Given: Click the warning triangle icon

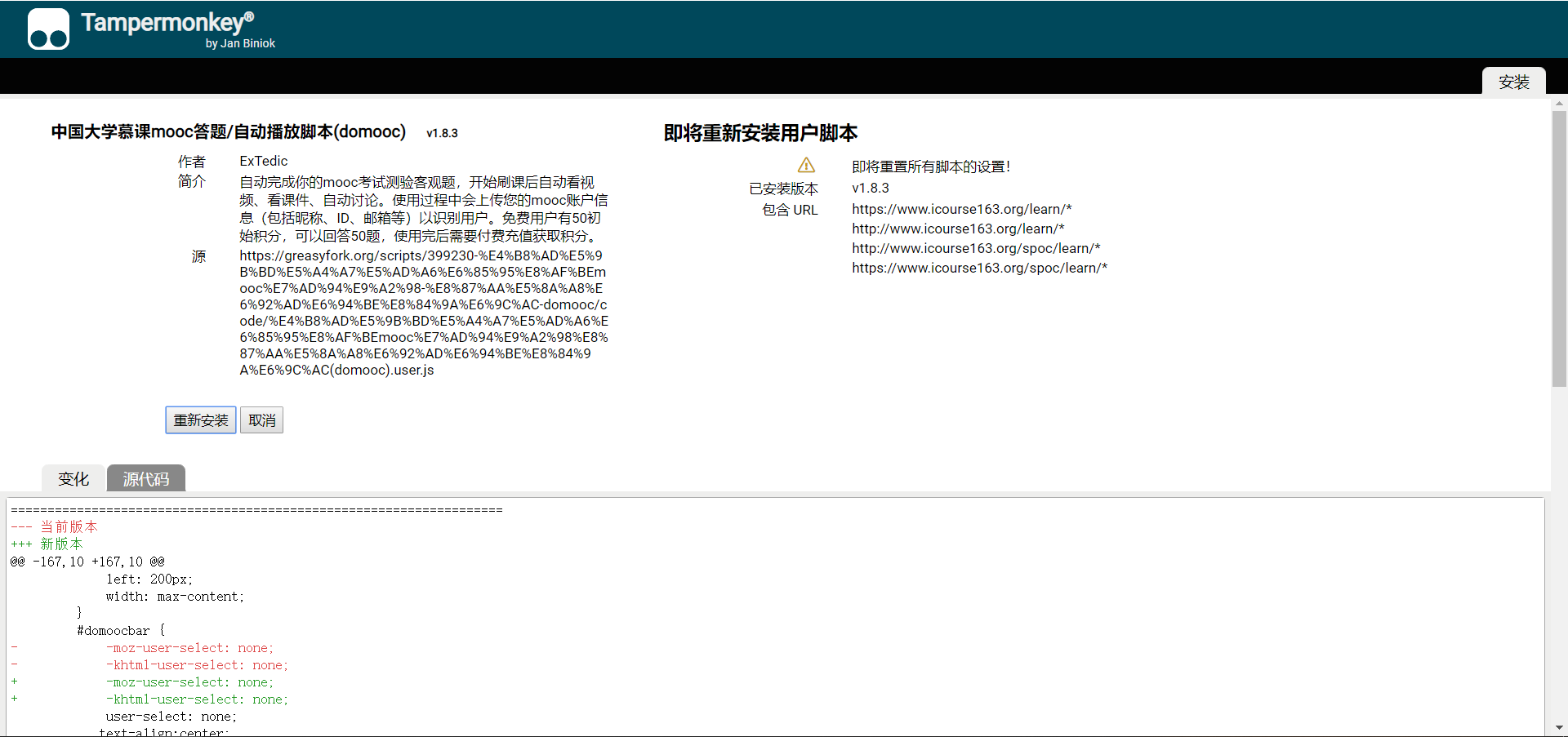Looking at the screenshot, I should click(806, 166).
